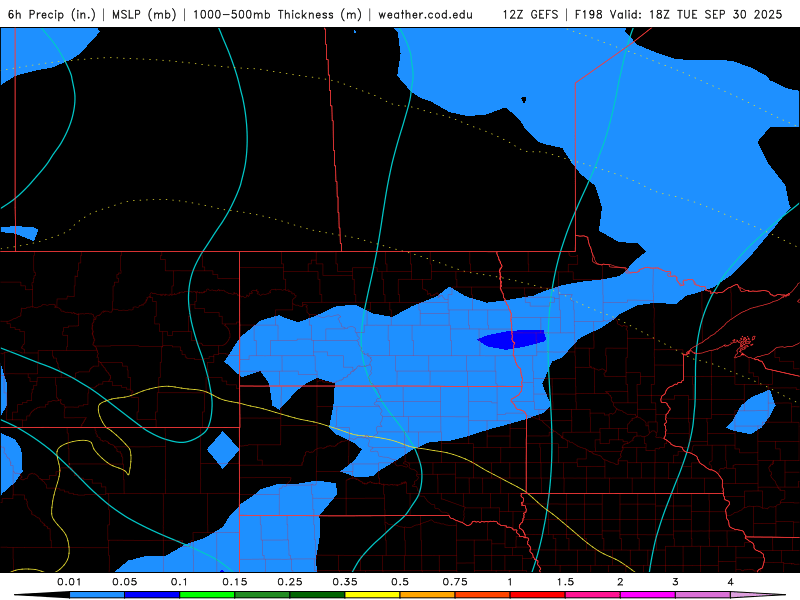Click the 0.1 legend value
The height and width of the screenshot is (600, 800).
coord(179,582)
